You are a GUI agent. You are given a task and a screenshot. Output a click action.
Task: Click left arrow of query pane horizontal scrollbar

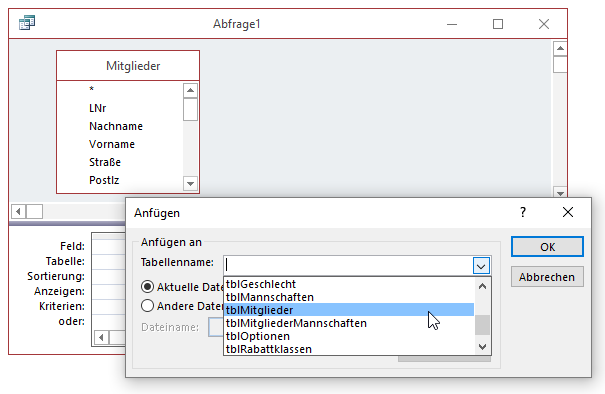click(x=19, y=211)
